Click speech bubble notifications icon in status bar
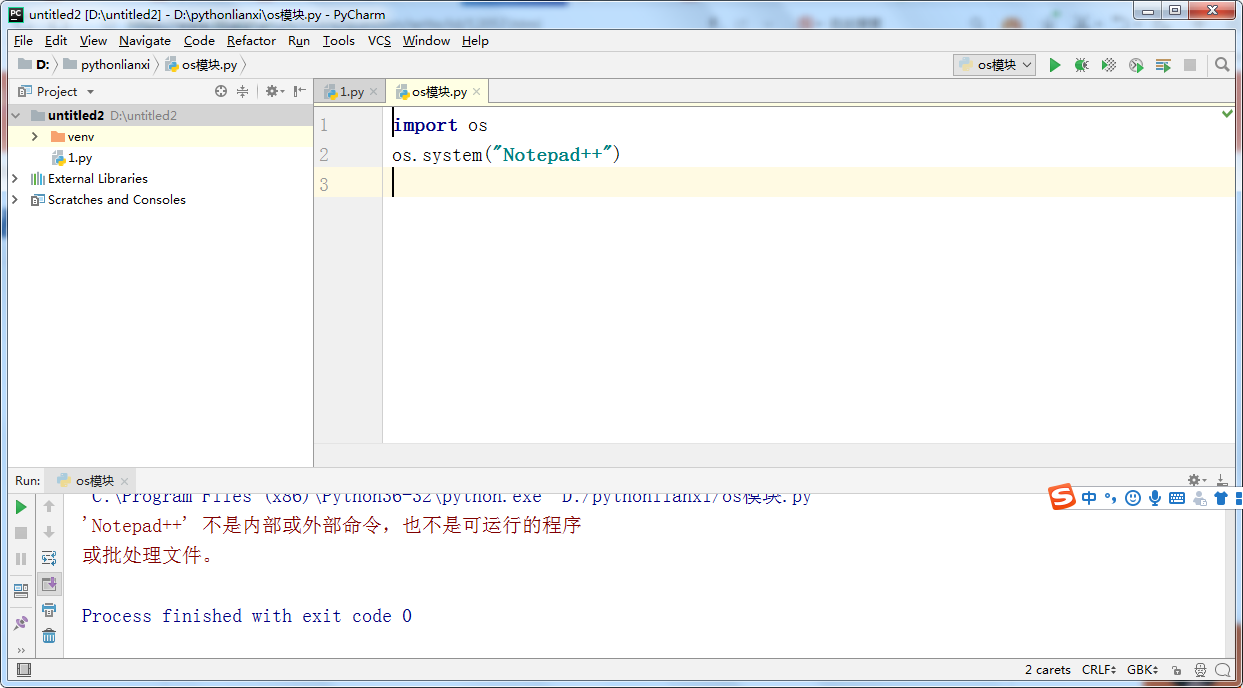 1222,670
